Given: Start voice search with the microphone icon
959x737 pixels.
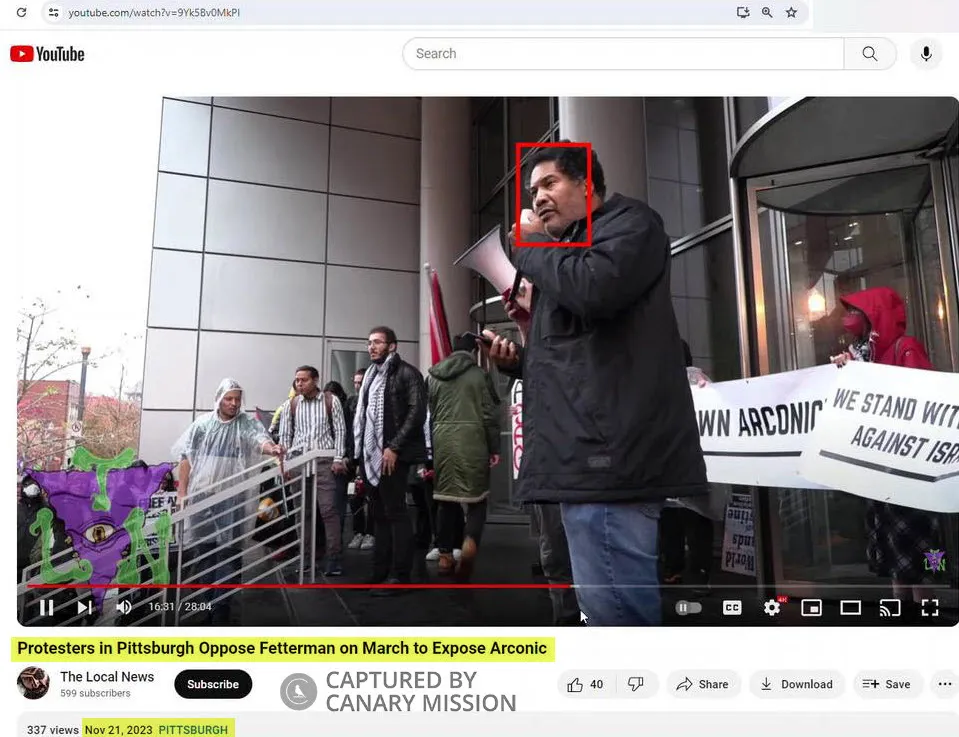Looking at the screenshot, I should pos(926,54).
